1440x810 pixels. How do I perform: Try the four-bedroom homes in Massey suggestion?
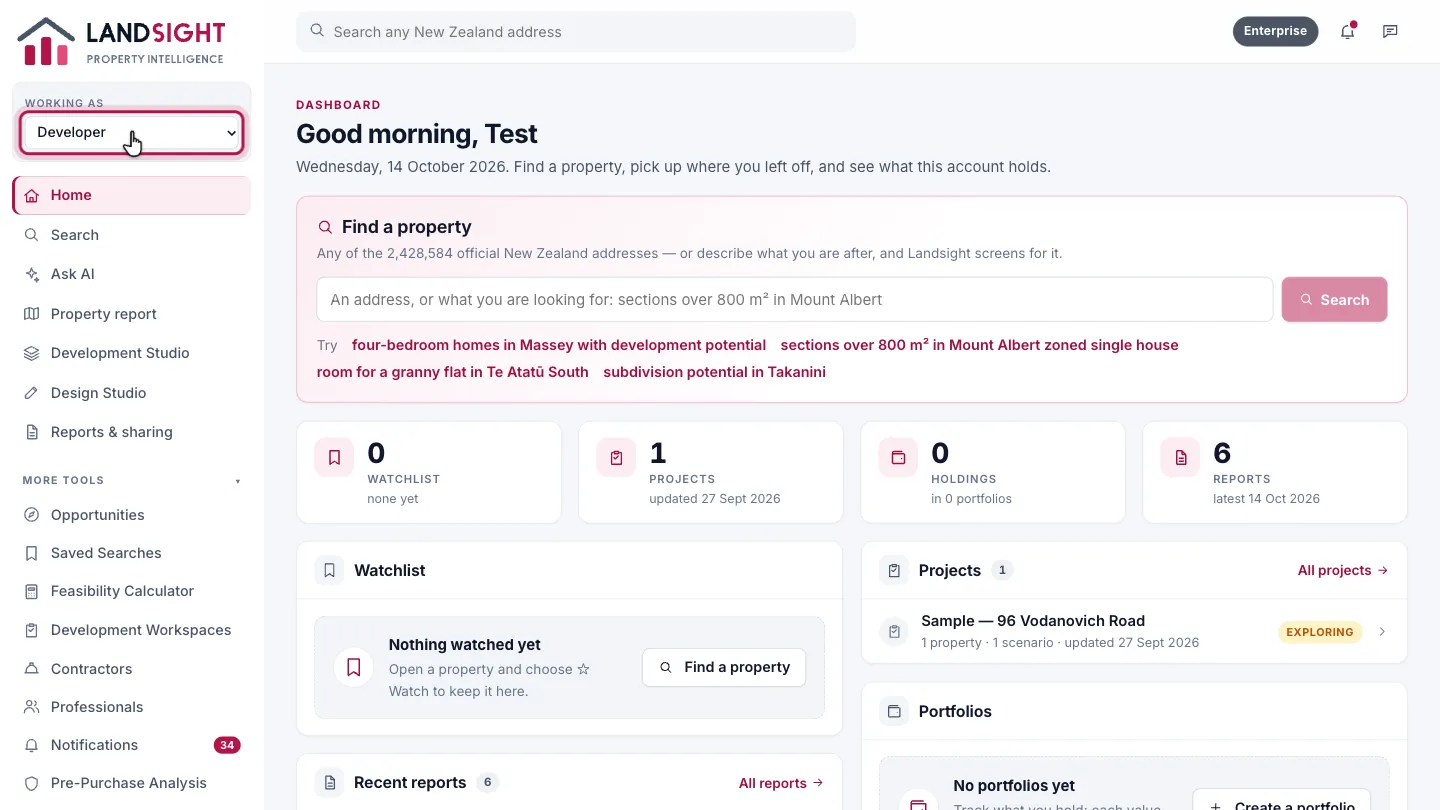click(559, 345)
